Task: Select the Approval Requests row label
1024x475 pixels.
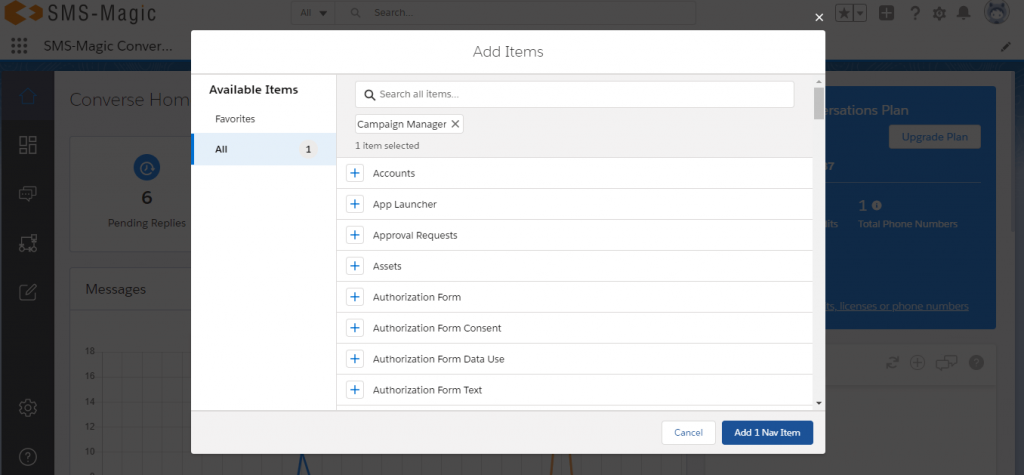Action: pyautogui.click(x=415, y=235)
